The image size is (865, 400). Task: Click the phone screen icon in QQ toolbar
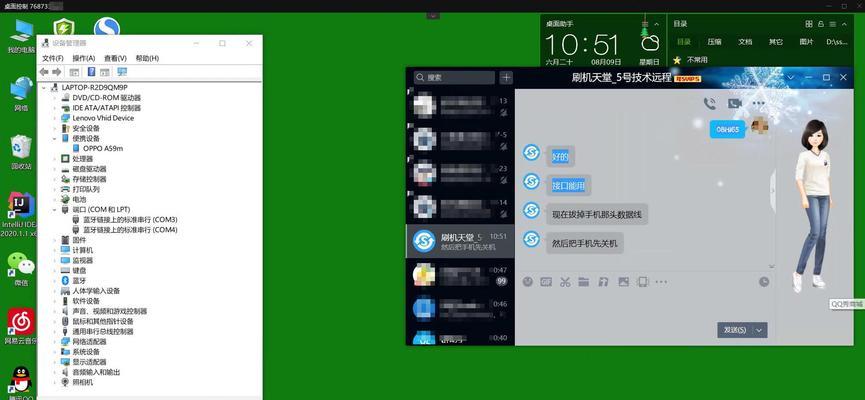click(x=642, y=282)
